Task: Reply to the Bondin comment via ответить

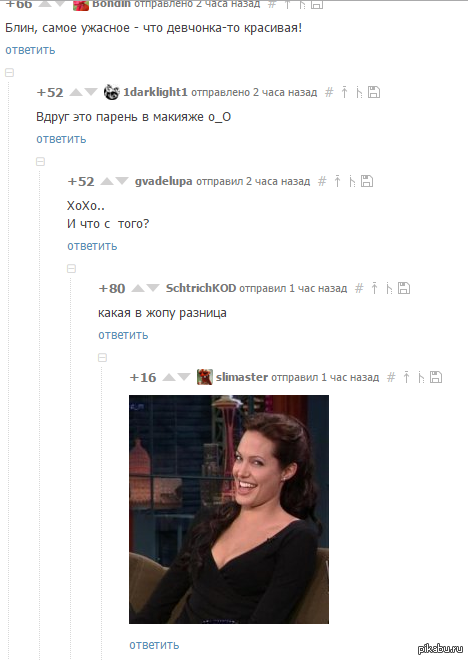Action: [30, 50]
